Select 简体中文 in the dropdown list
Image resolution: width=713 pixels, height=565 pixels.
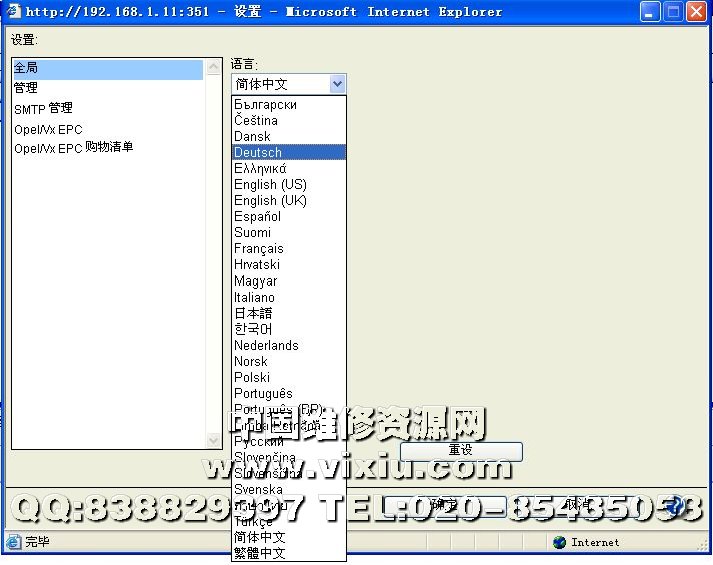[289, 537]
